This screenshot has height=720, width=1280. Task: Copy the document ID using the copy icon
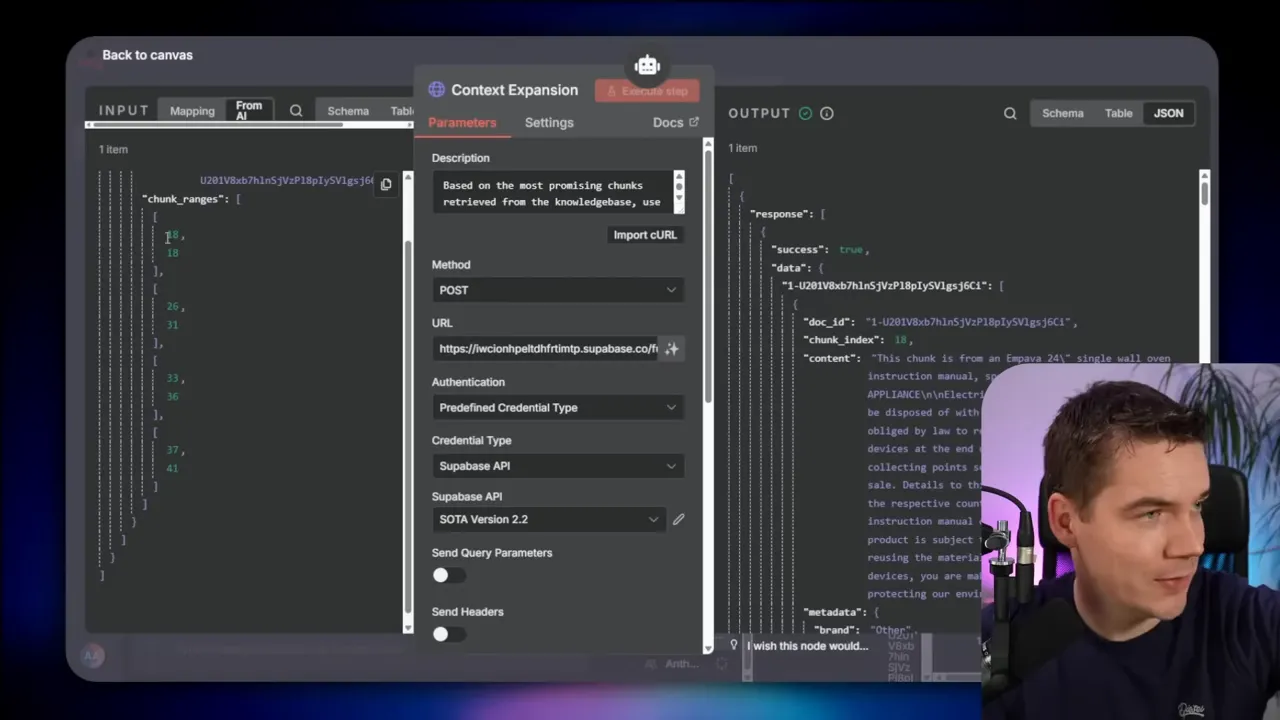[386, 183]
